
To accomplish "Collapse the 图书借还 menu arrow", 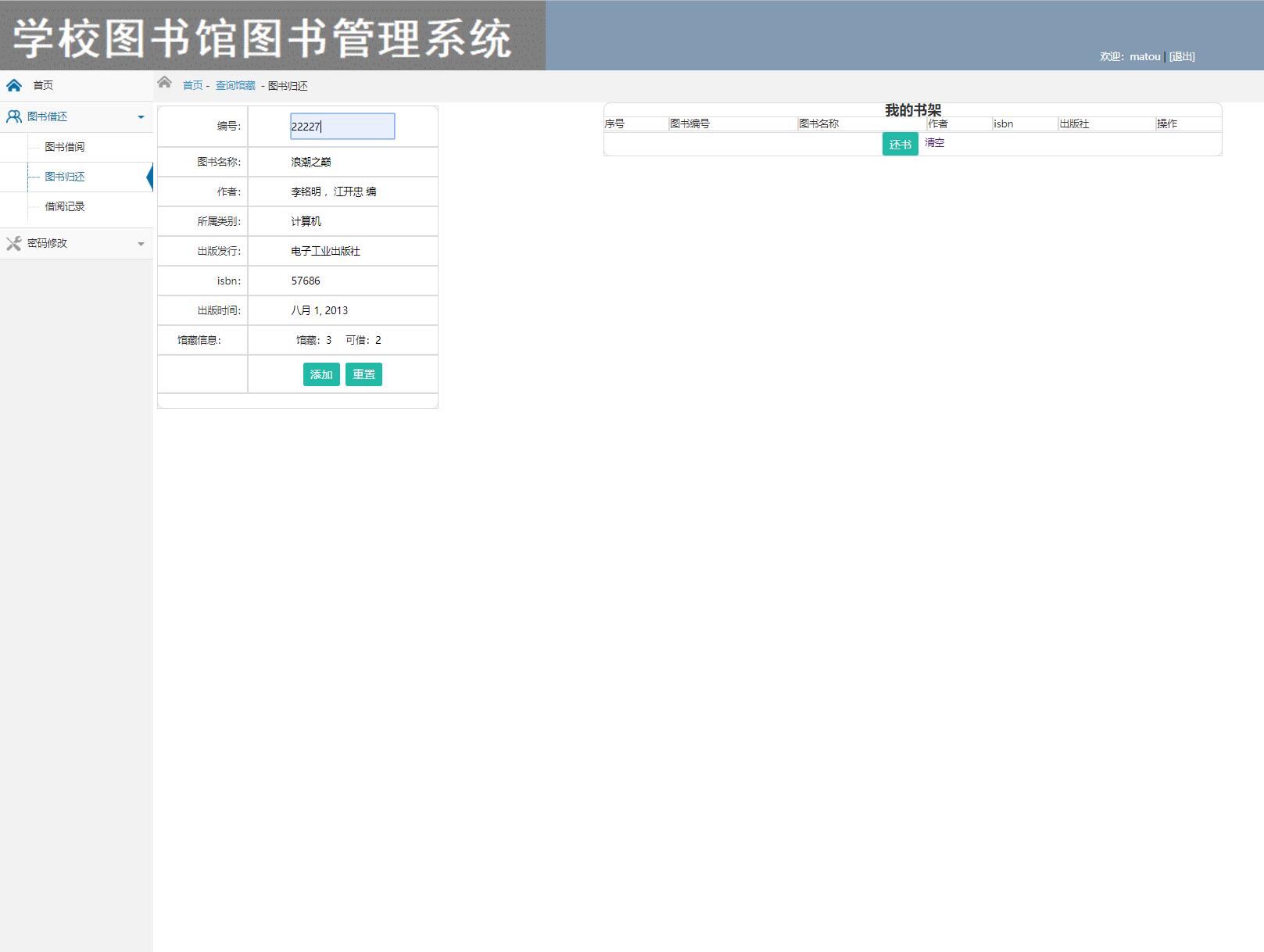I will tap(141, 116).
